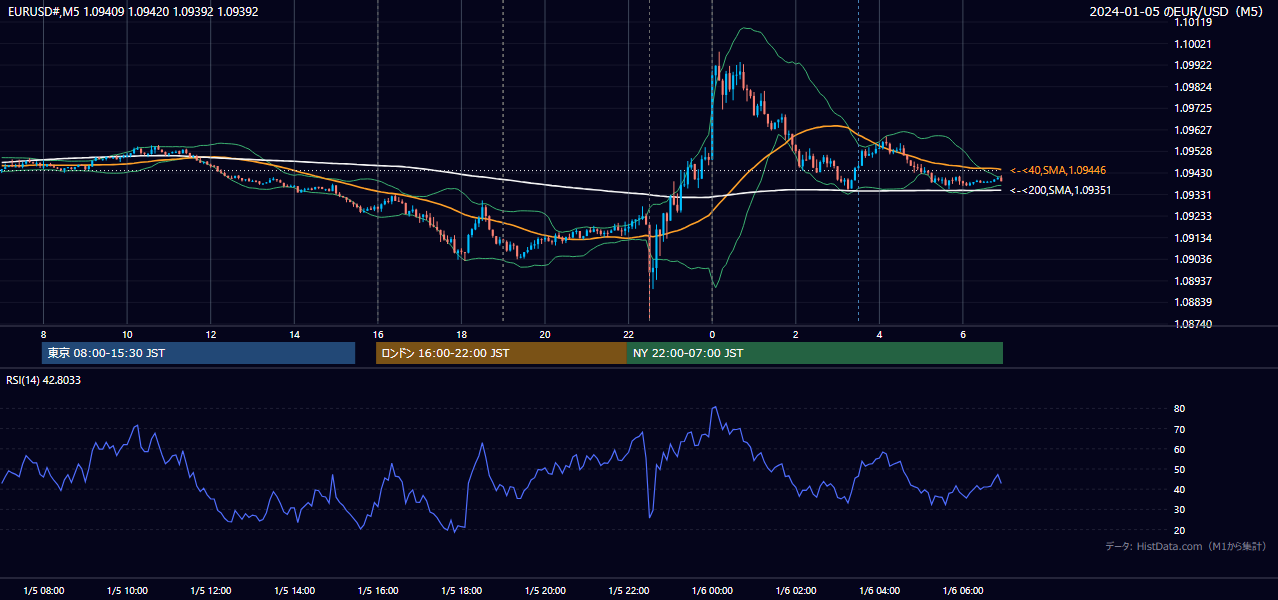Click price level 1.08839 on axis
Image resolution: width=1278 pixels, height=600 pixels.
(x=1193, y=302)
